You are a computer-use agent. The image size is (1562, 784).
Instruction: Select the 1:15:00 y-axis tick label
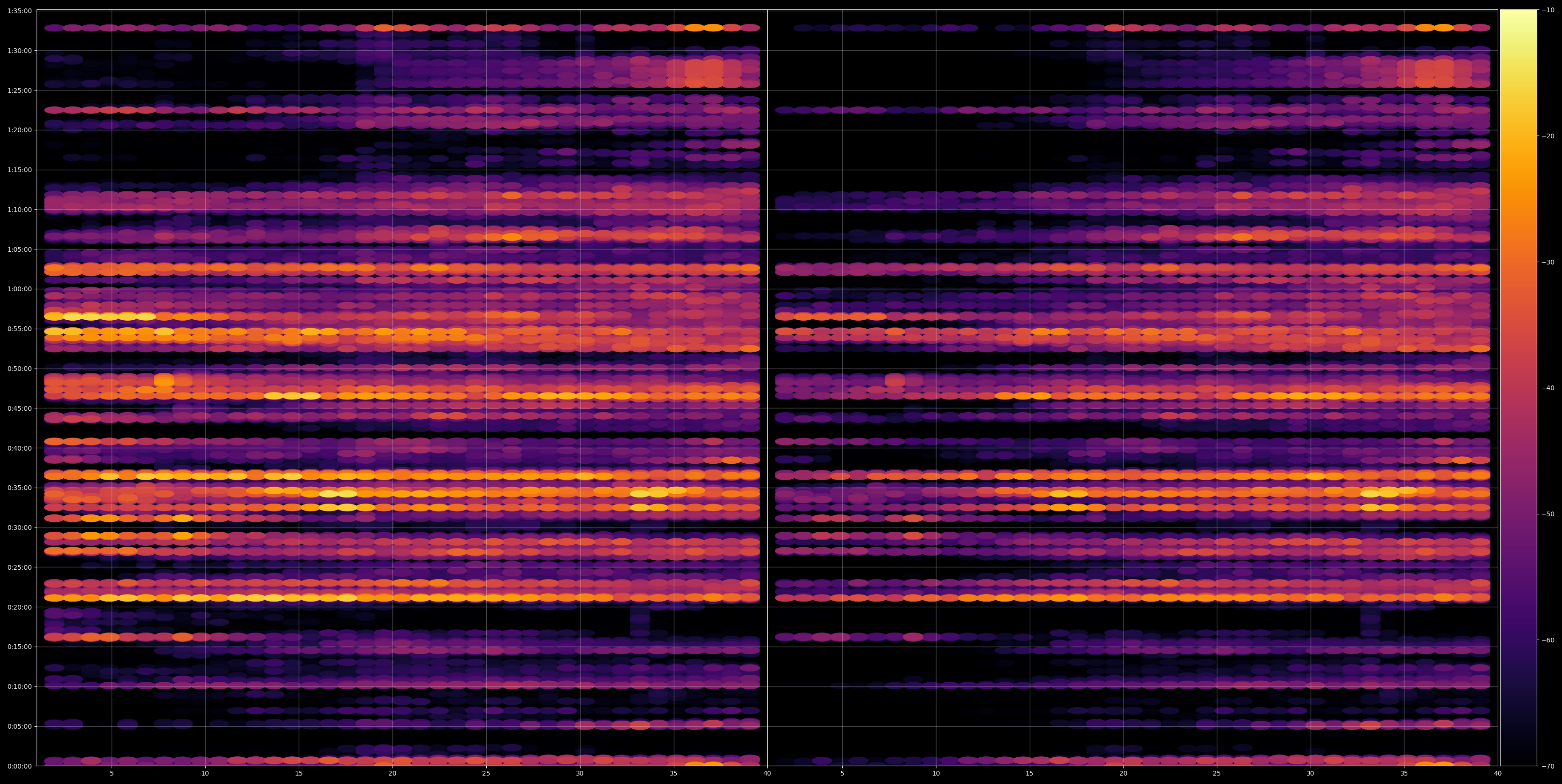[x=20, y=170]
